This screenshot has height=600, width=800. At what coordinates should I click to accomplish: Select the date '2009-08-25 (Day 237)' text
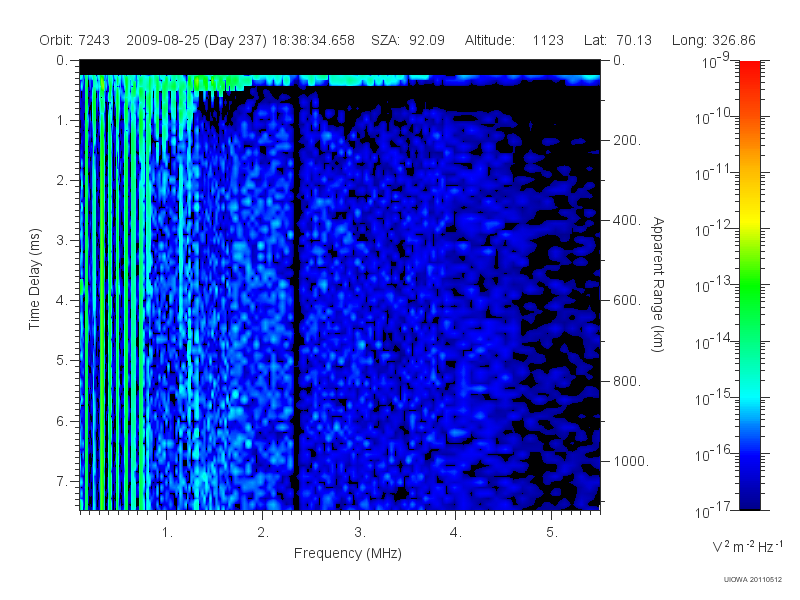click(196, 40)
